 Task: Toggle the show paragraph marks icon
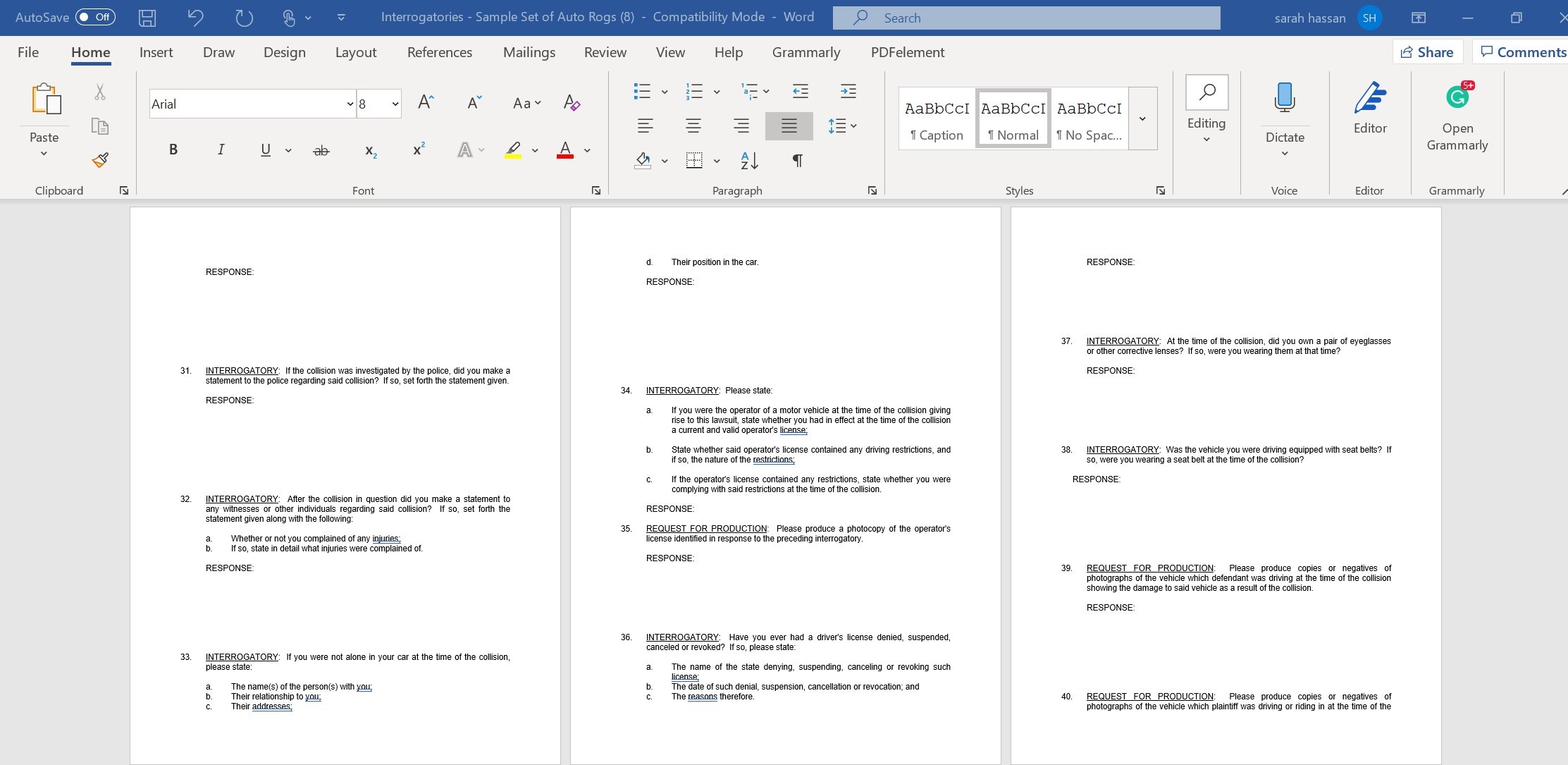click(x=796, y=160)
